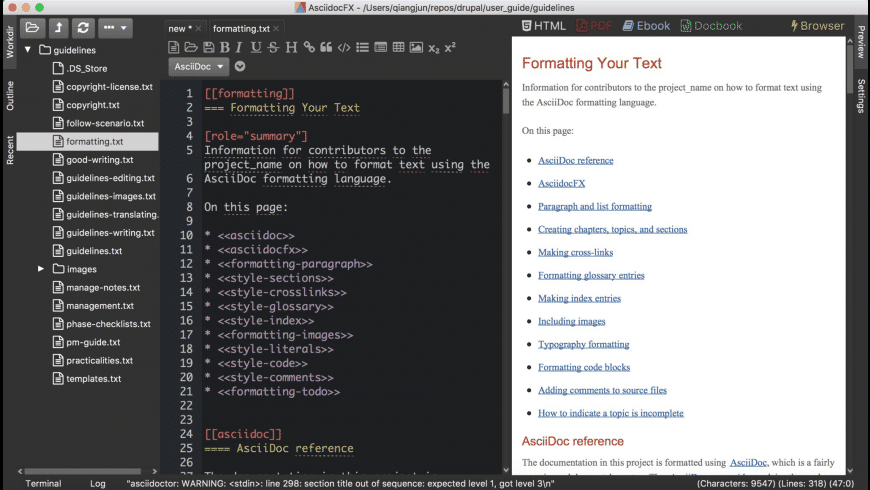This screenshot has width=870, height=490.
Task: Open the three-dots more options dropdown
Action: [115, 27]
